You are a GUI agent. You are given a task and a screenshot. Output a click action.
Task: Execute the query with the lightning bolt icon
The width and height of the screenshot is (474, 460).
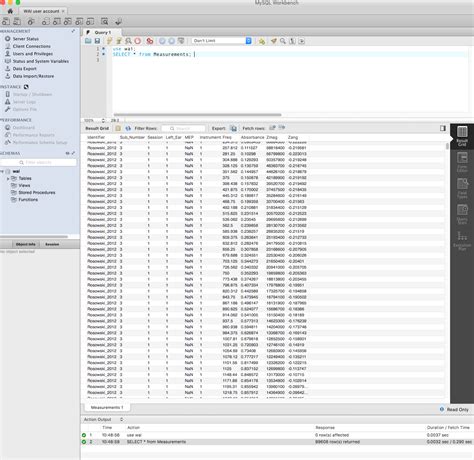[109, 41]
